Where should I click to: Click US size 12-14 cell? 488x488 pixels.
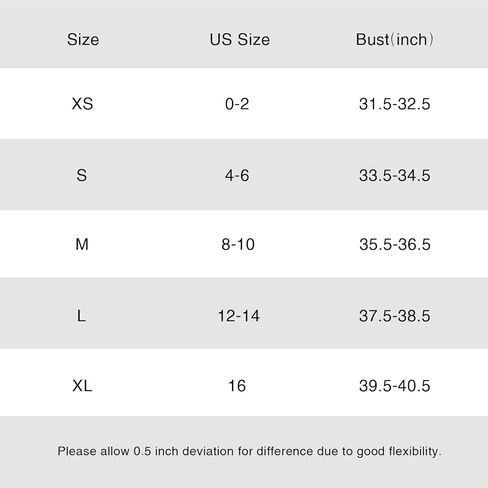pos(239,316)
